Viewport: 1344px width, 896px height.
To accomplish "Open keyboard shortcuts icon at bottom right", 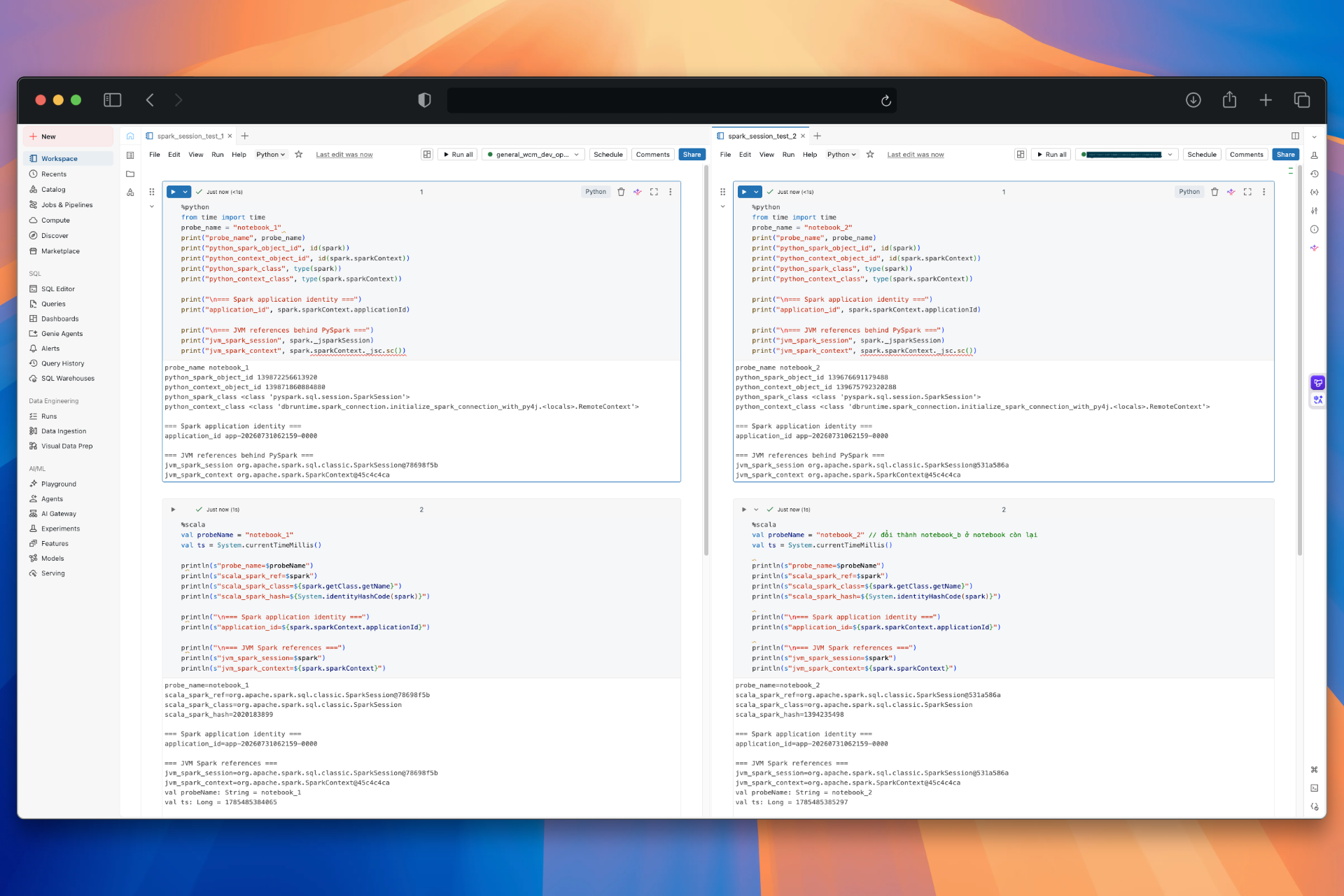I will pyautogui.click(x=1315, y=770).
